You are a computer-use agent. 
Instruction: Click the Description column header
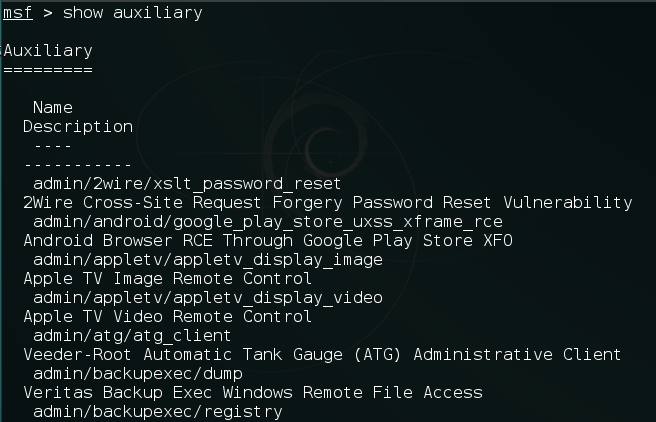pyautogui.click(x=78, y=127)
